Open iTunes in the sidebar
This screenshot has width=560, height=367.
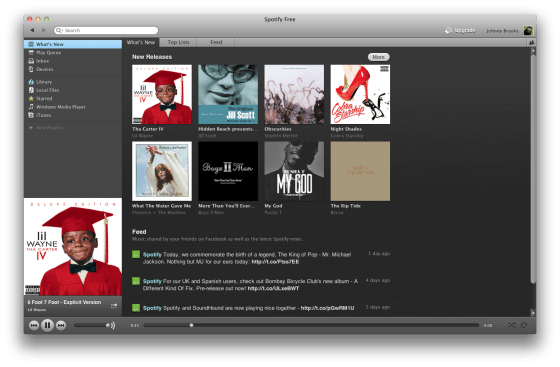pyautogui.click(x=73, y=115)
